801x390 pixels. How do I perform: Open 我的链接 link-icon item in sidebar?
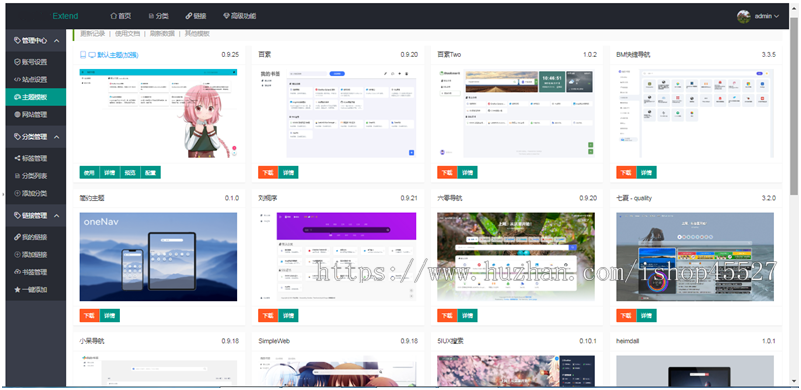(36, 237)
